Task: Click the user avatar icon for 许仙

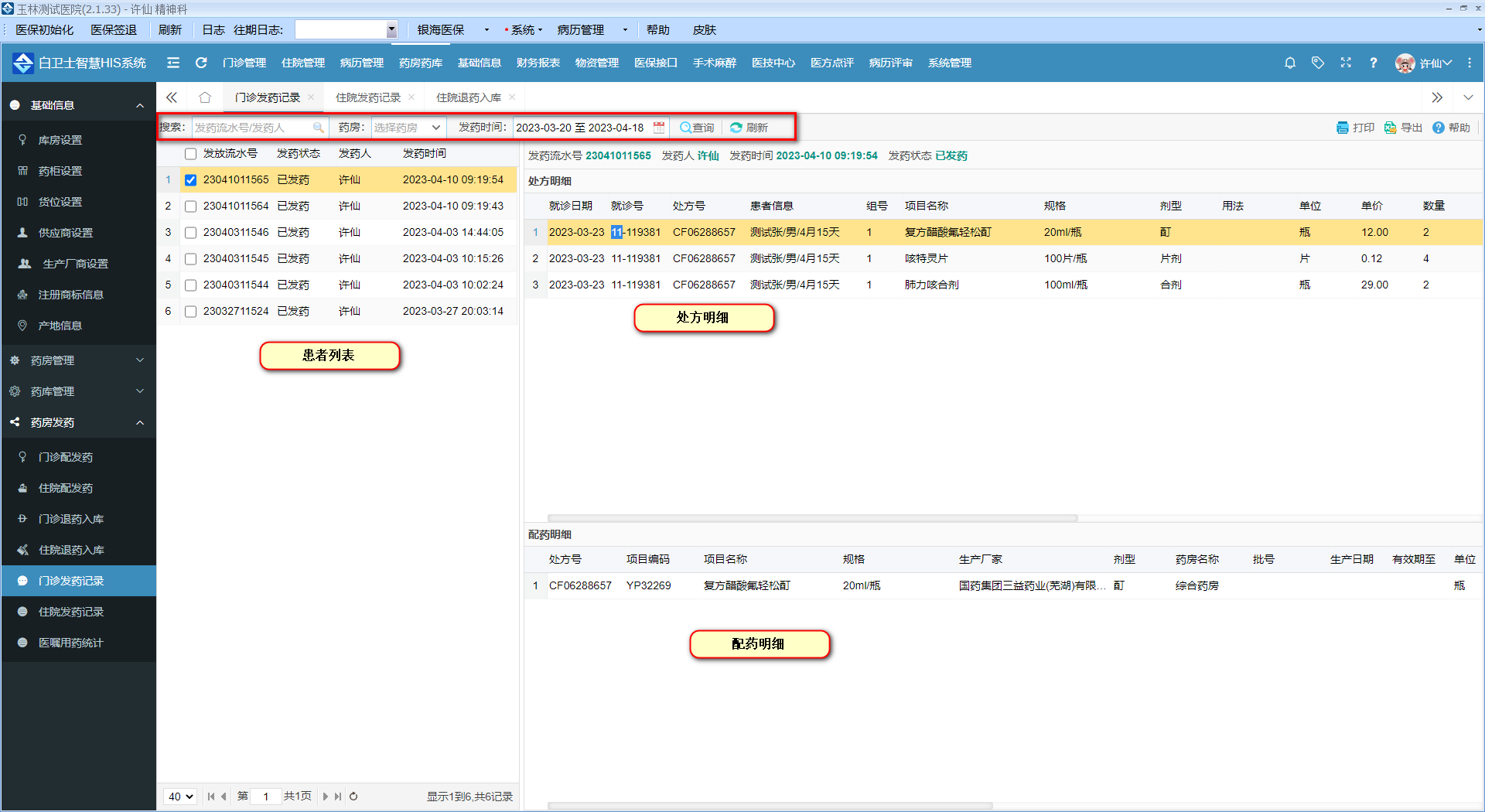Action: click(1405, 63)
